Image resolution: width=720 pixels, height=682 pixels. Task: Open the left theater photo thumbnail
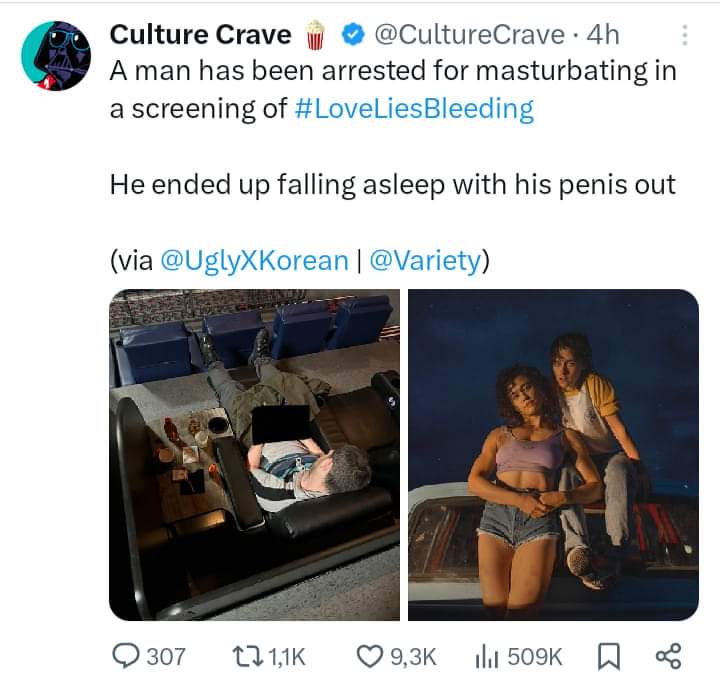point(254,454)
